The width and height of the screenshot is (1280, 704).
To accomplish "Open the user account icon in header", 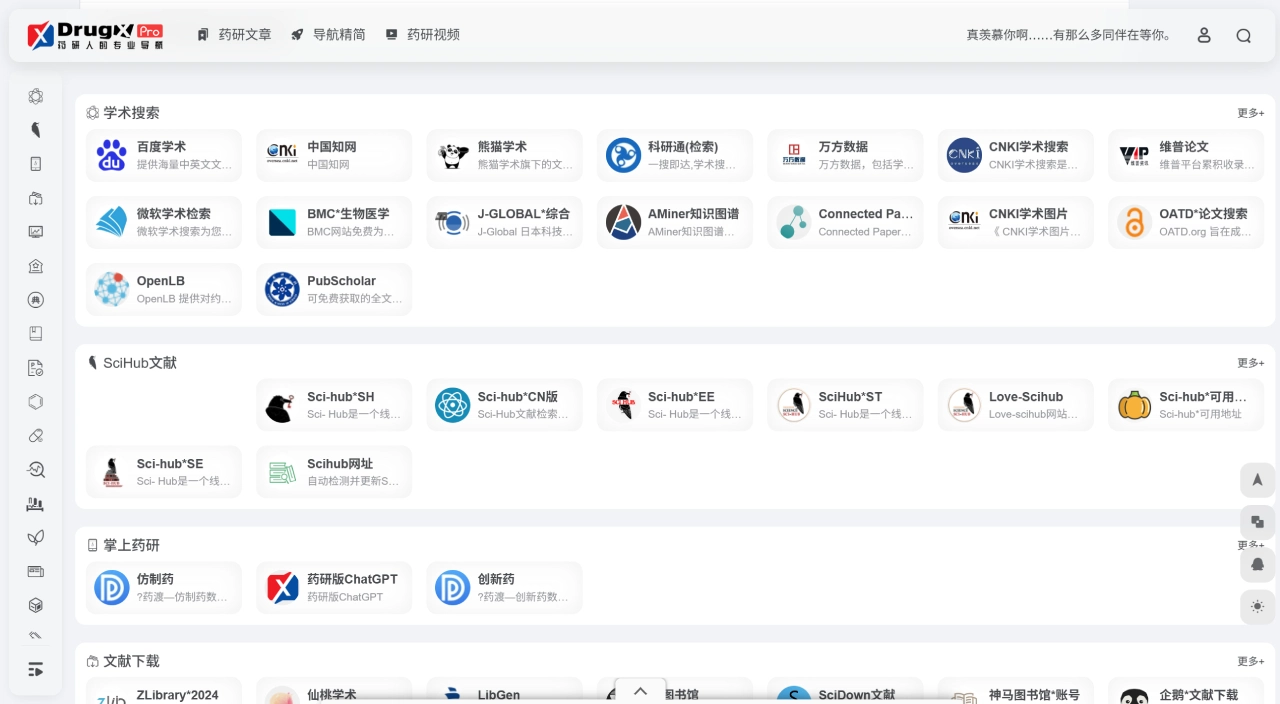I will 1204,35.
